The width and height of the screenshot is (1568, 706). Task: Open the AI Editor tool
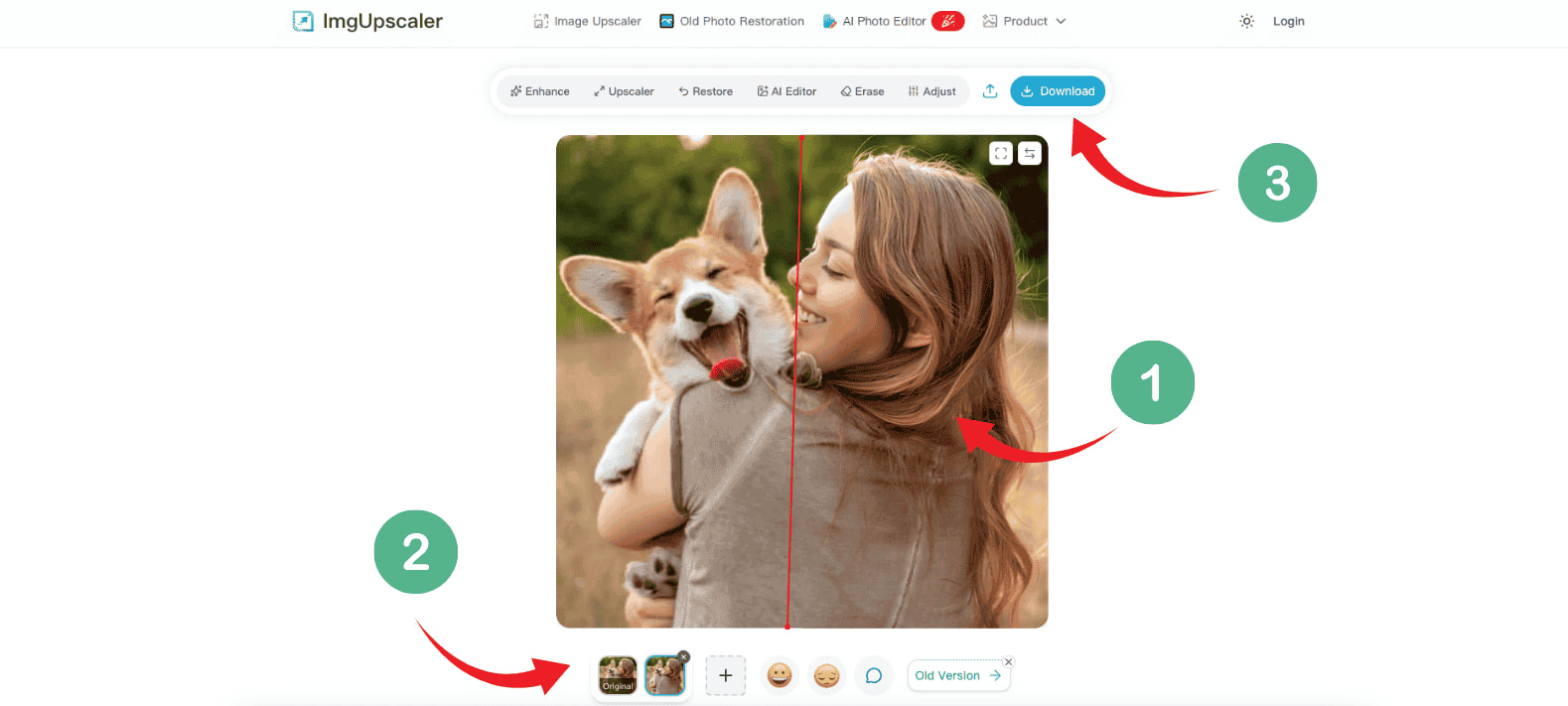pos(786,91)
